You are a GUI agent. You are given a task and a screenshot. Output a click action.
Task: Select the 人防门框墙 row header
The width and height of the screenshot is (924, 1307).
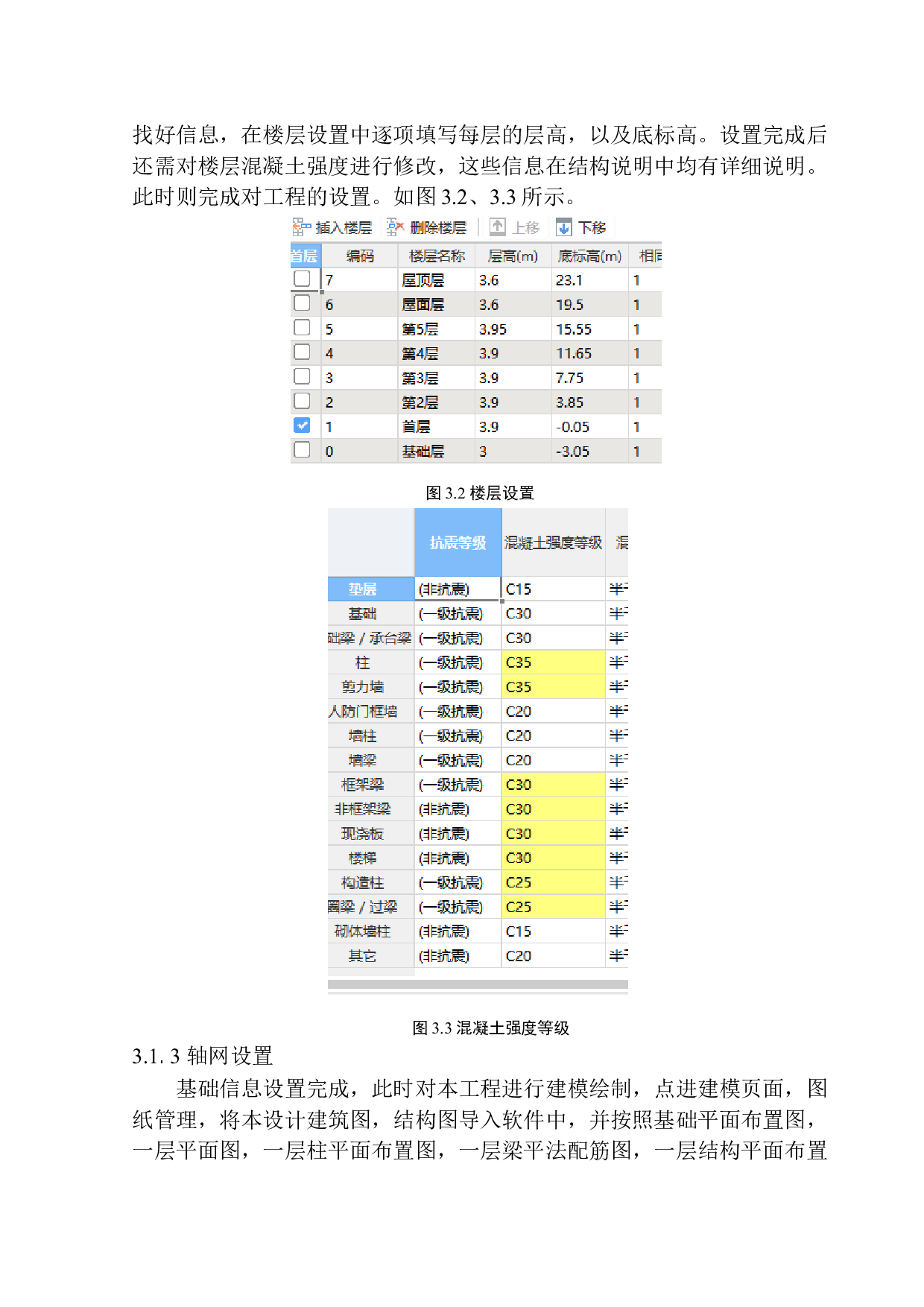370,712
